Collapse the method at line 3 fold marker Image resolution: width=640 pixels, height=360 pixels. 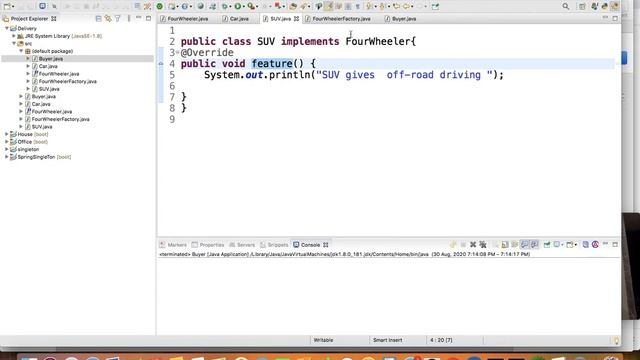tap(177, 53)
